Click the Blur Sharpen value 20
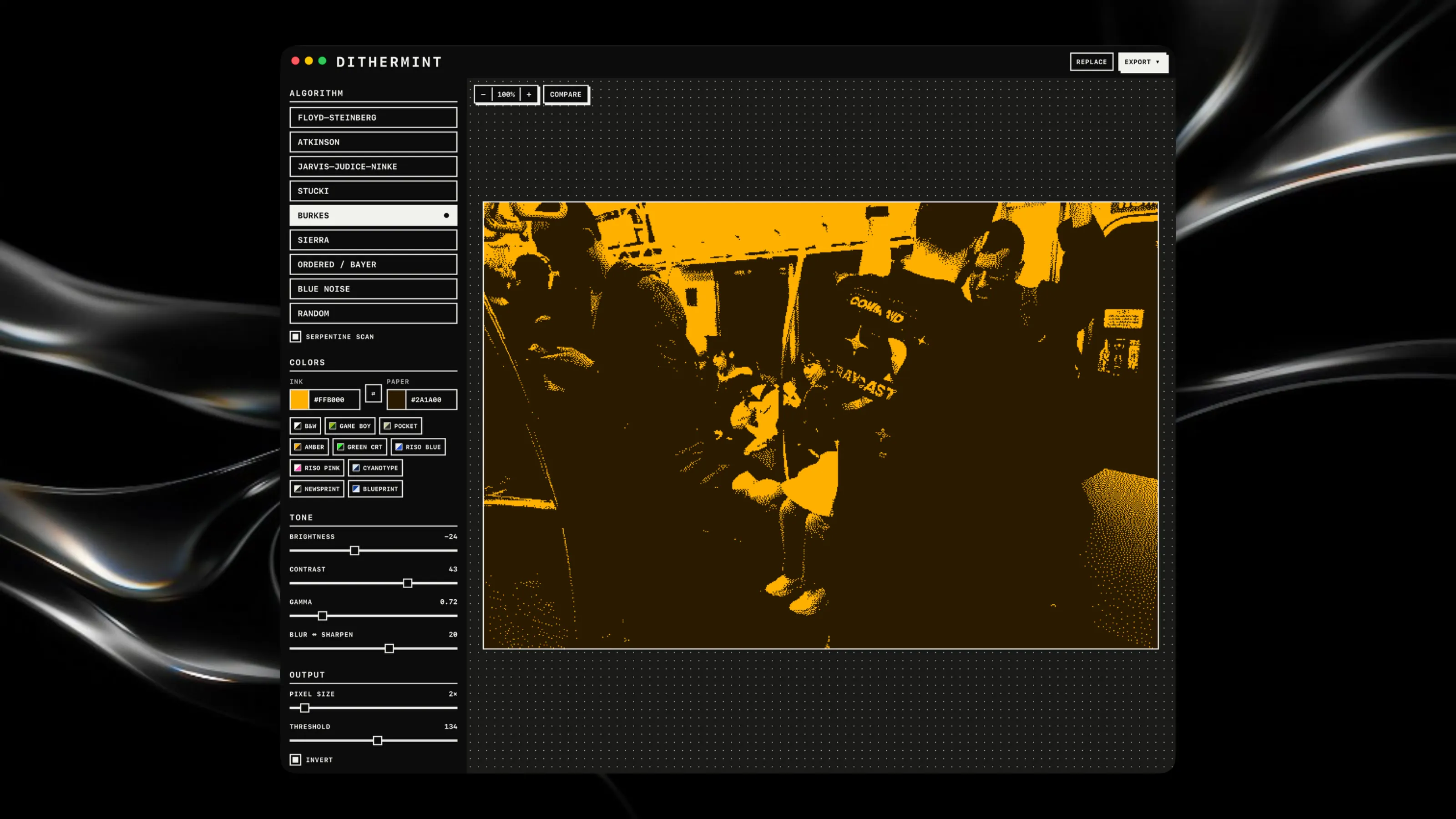The width and height of the screenshot is (1456, 819). coord(453,634)
